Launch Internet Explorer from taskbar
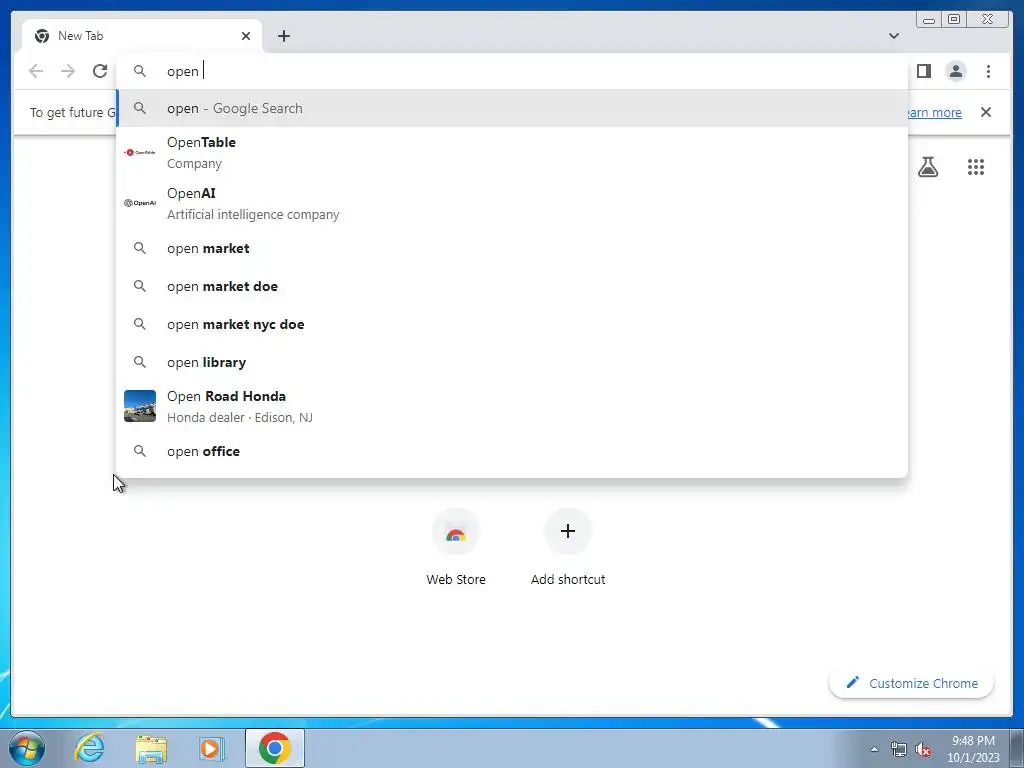Viewport: 1024px width, 768px height. (89, 748)
